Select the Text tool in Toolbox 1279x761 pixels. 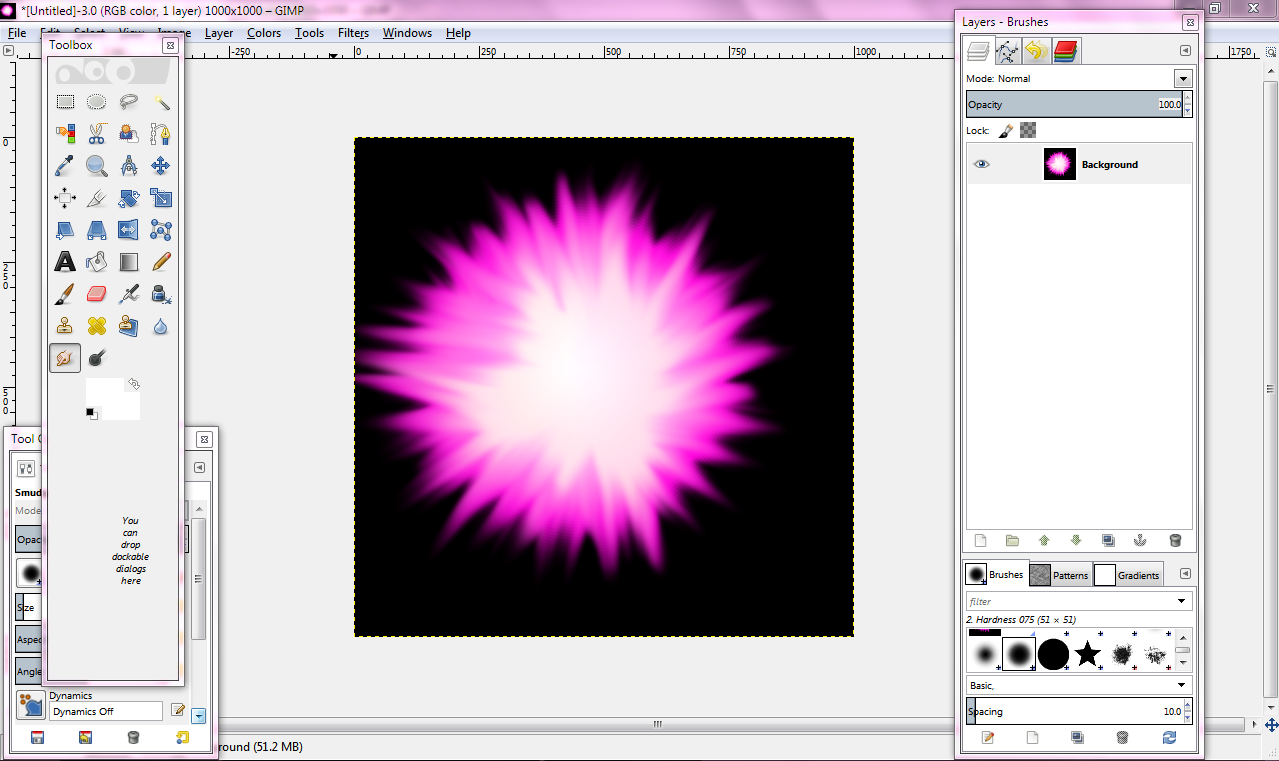pyautogui.click(x=65, y=262)
